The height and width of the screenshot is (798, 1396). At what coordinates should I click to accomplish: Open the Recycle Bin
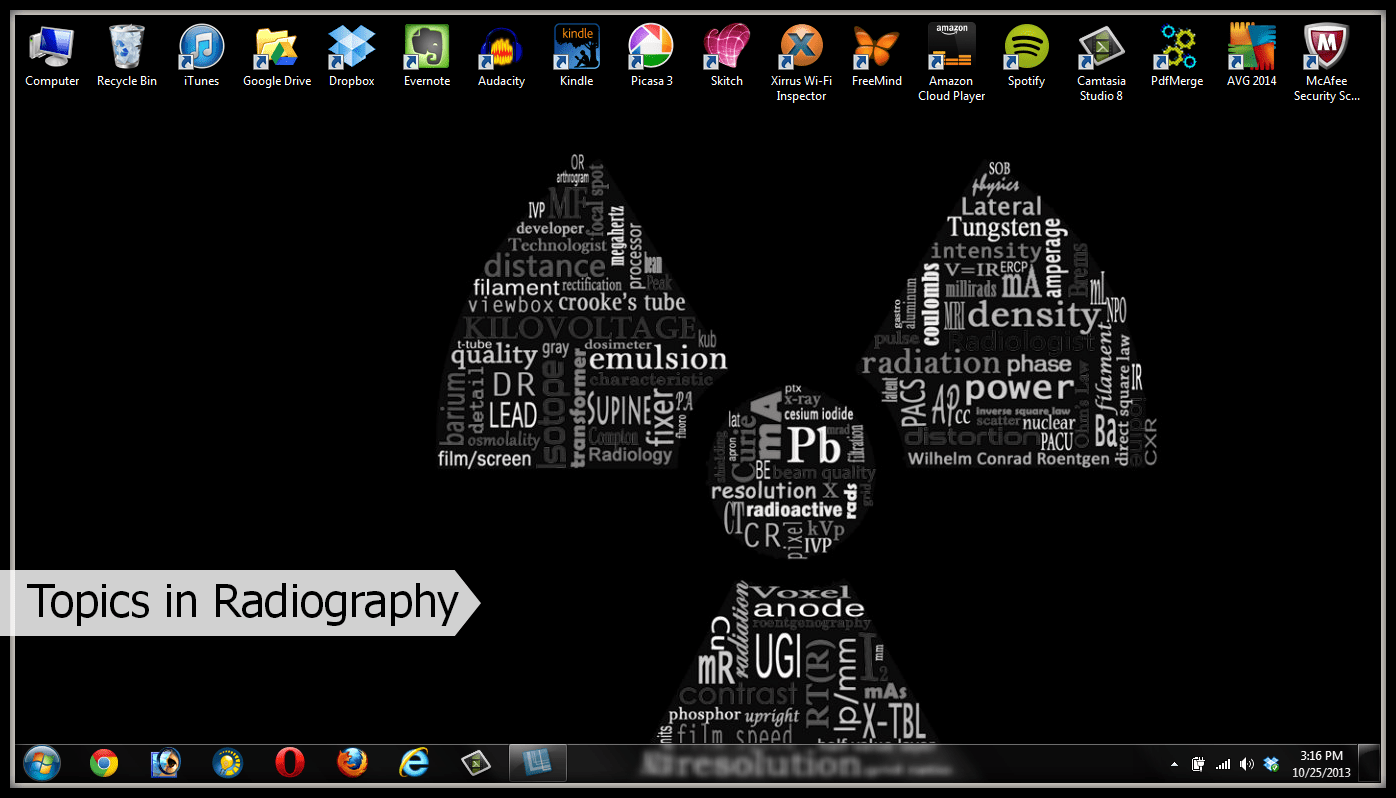[x=127, y=55]
